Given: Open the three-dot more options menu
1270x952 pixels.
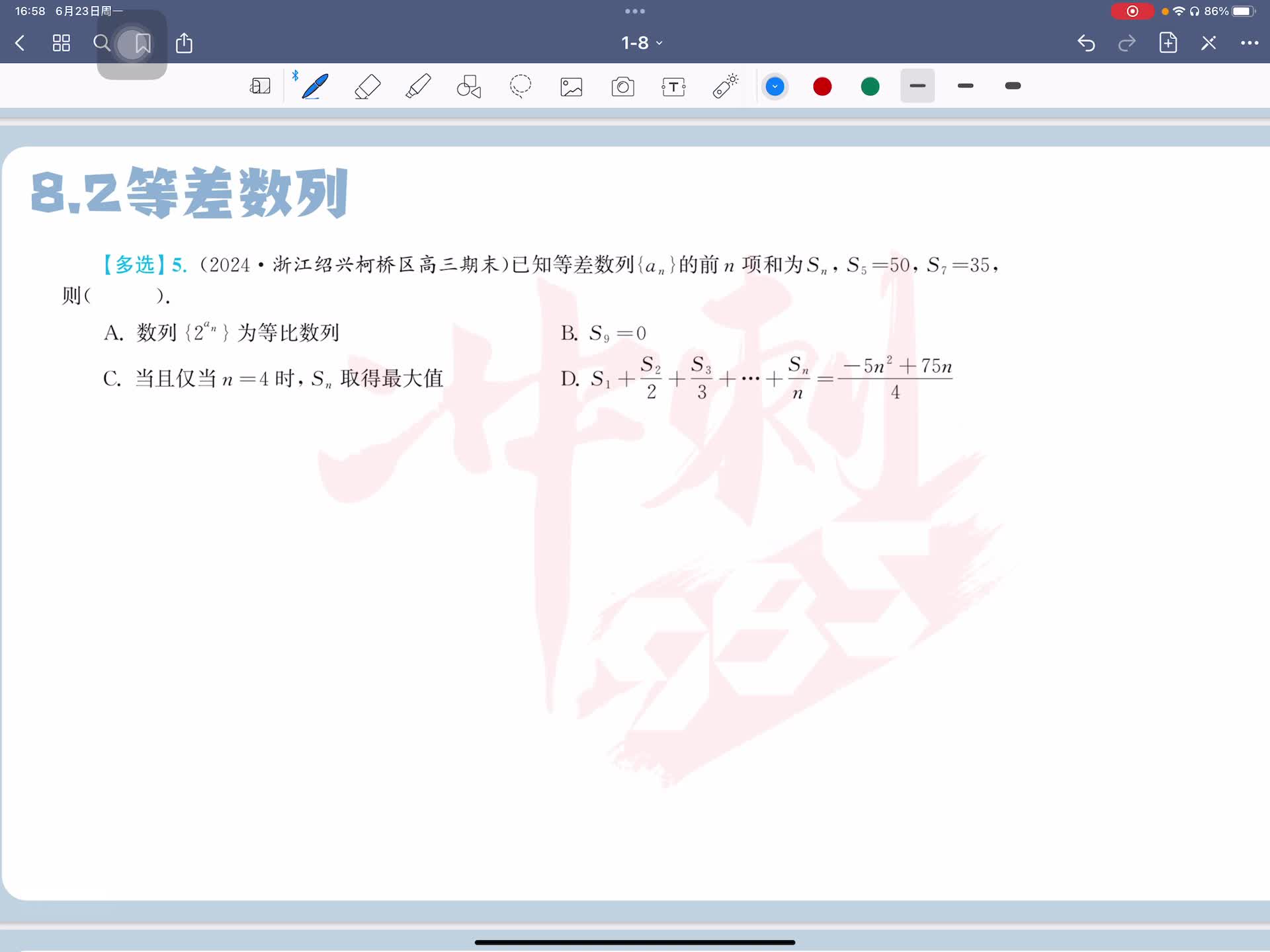Looking at the screenshot, I should pos(1249,43).
